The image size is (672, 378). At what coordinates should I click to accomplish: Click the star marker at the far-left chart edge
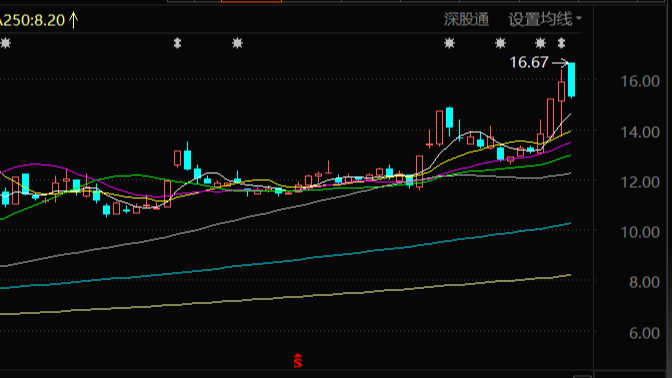click(x=5, y=43)
